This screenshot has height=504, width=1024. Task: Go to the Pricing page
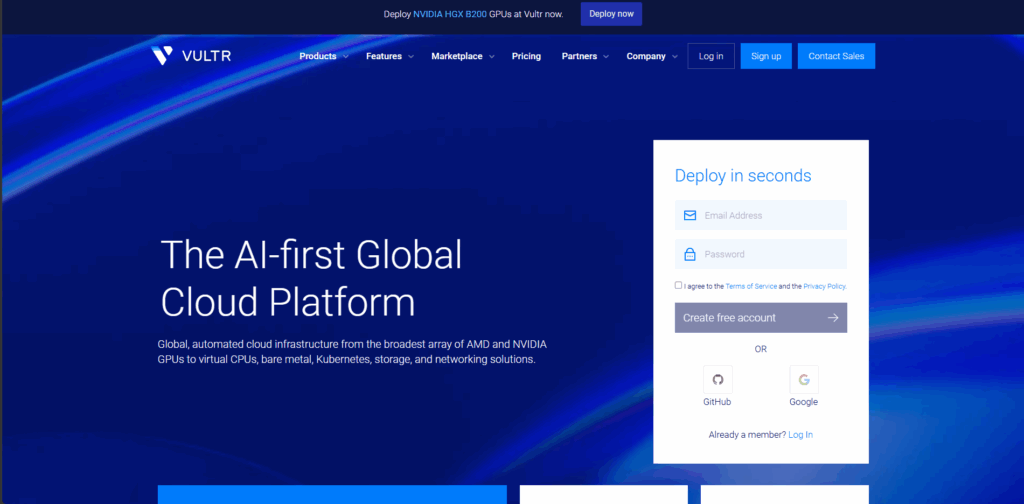click(526, 56)
